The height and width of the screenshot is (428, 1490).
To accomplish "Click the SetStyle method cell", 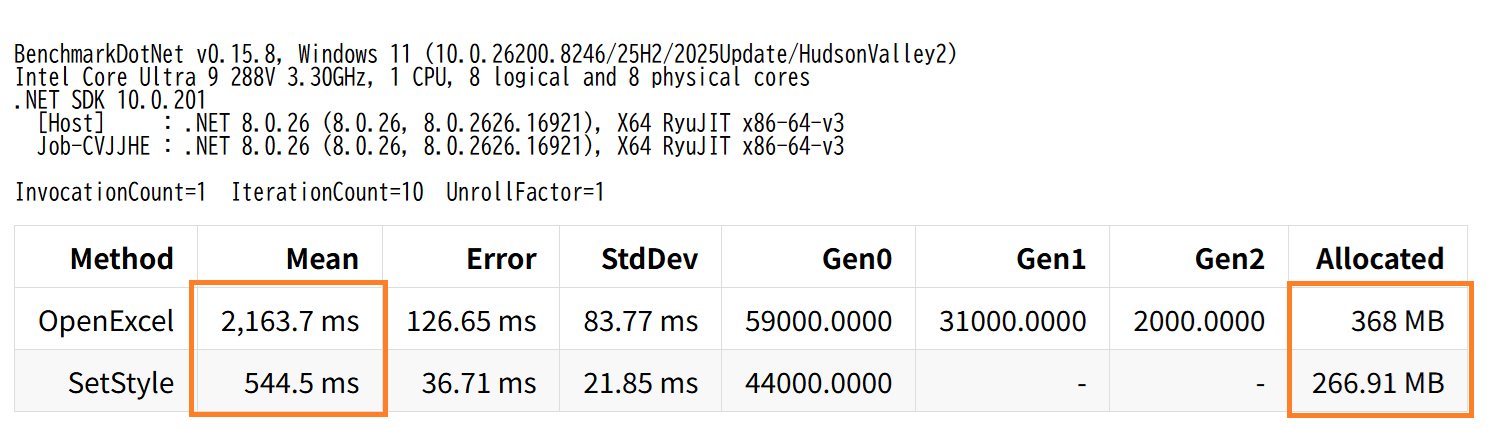I will point(121,382).
